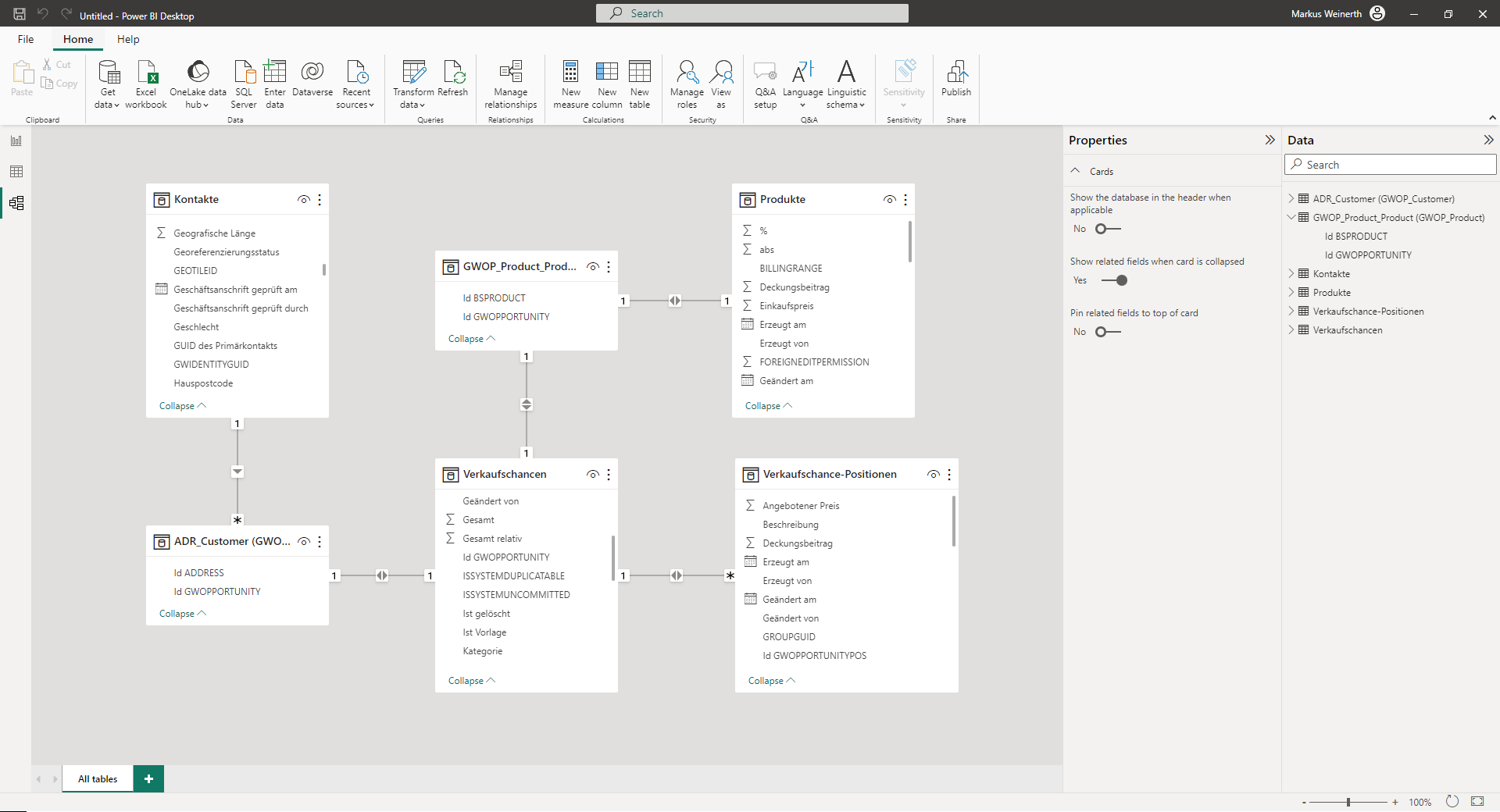
Task: Toggle Pin related fields to top
Action: click(x=1108, y=332)
